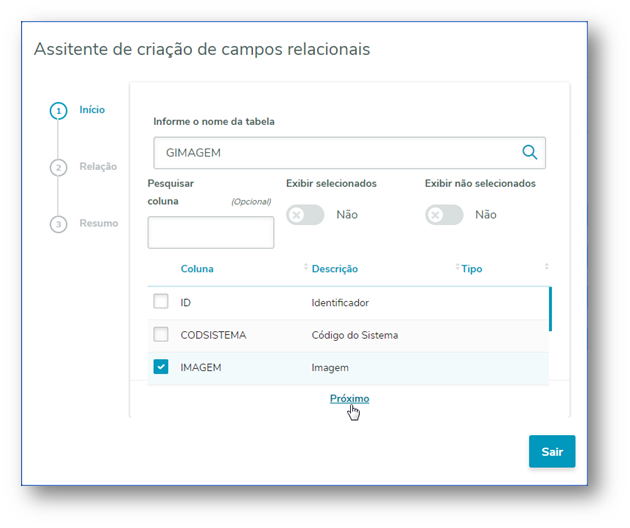Click the Pesquisar coluna input field

tap(211, 232)
